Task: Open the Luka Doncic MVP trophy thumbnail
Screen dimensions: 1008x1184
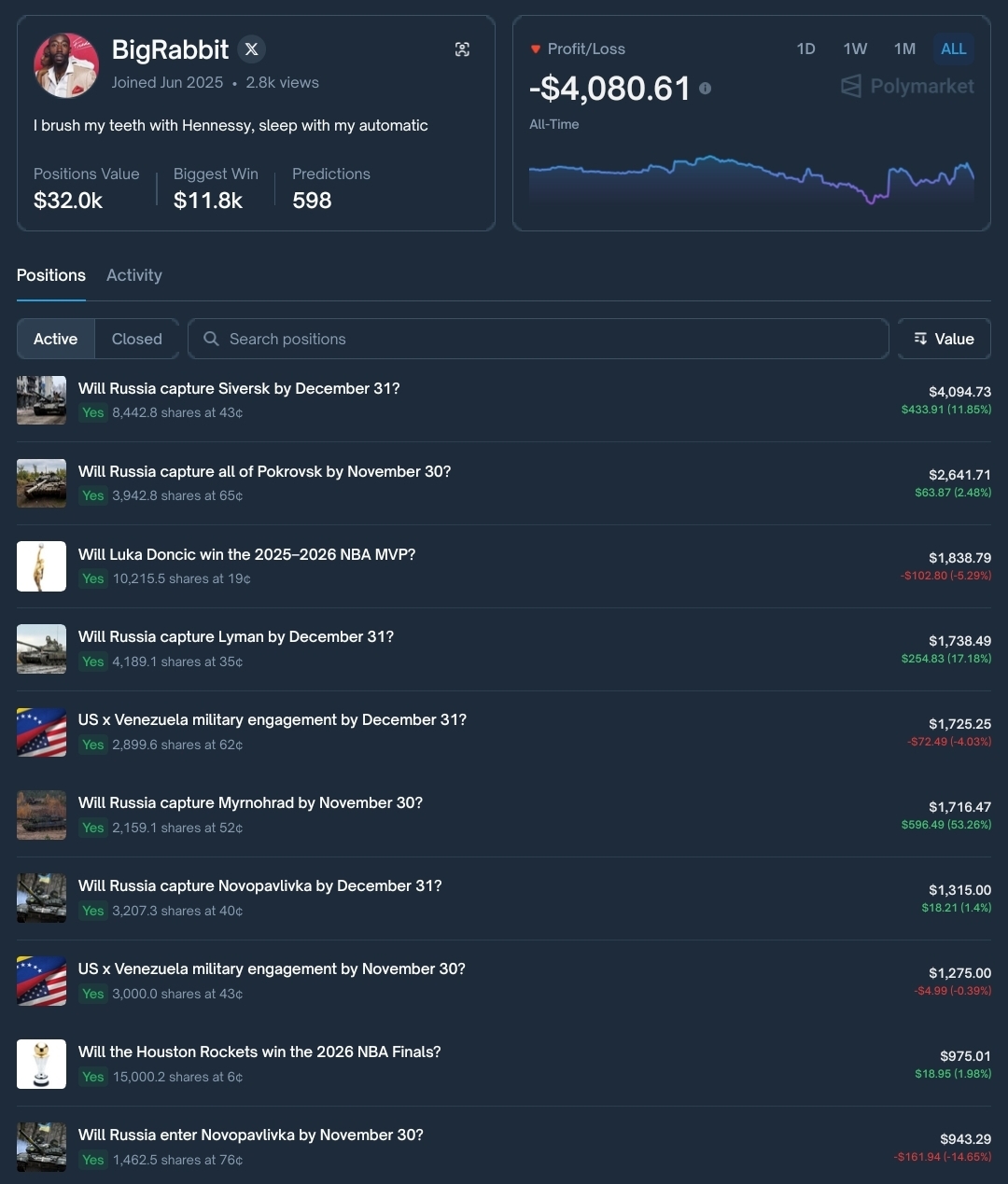Action: tap(41, 566)
